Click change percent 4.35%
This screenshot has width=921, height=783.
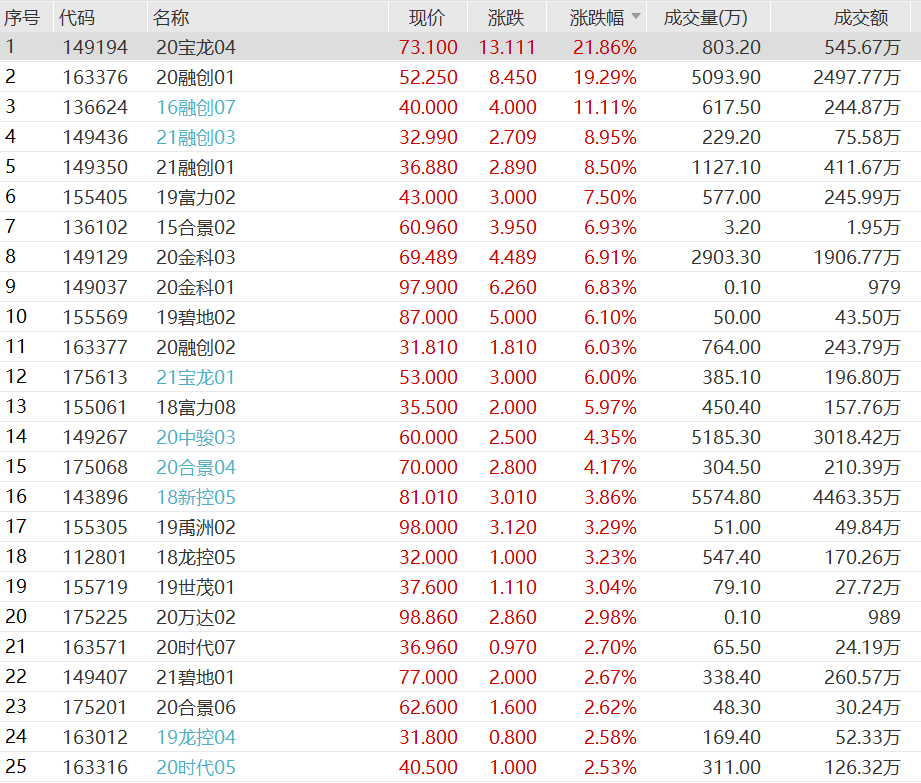(x=610, y=436)
